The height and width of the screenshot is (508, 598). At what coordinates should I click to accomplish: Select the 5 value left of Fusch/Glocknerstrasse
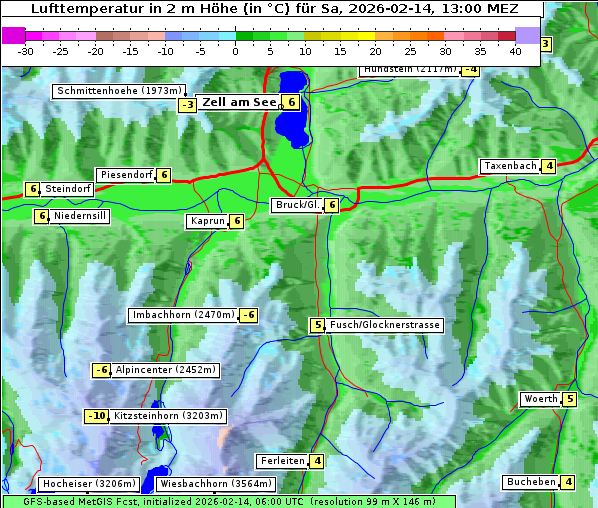coord(317,325)
